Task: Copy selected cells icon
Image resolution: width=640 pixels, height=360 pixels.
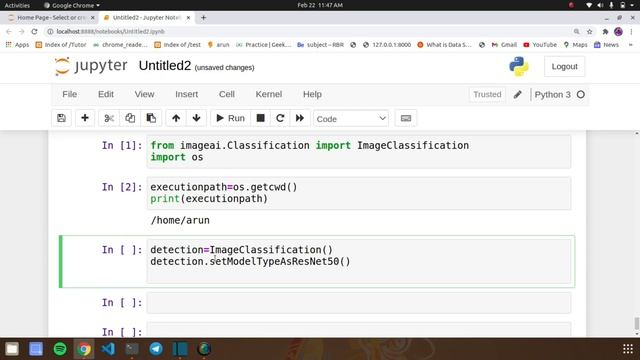Action: coord(130,118)
